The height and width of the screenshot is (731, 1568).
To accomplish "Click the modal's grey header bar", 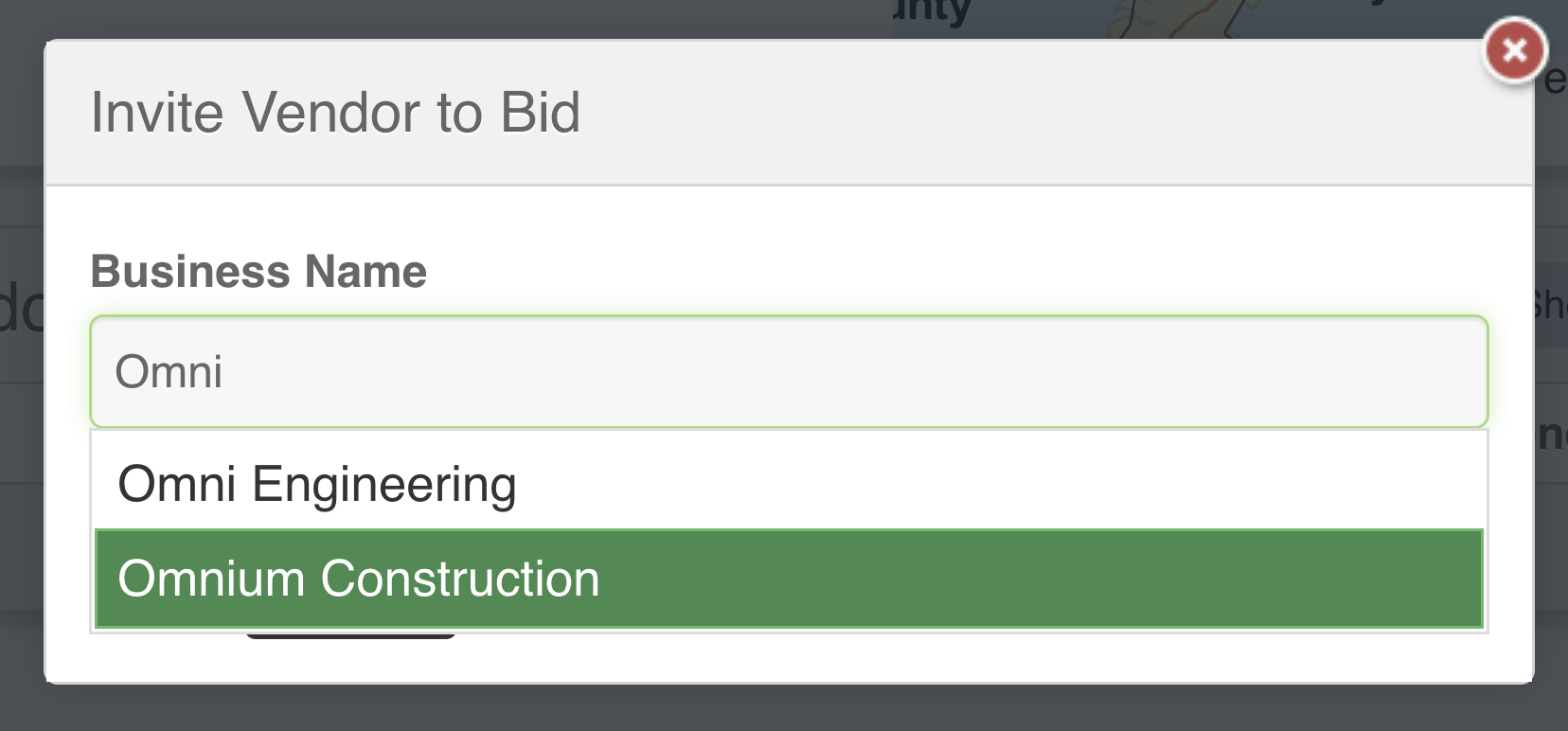I will click(1042, 113).
